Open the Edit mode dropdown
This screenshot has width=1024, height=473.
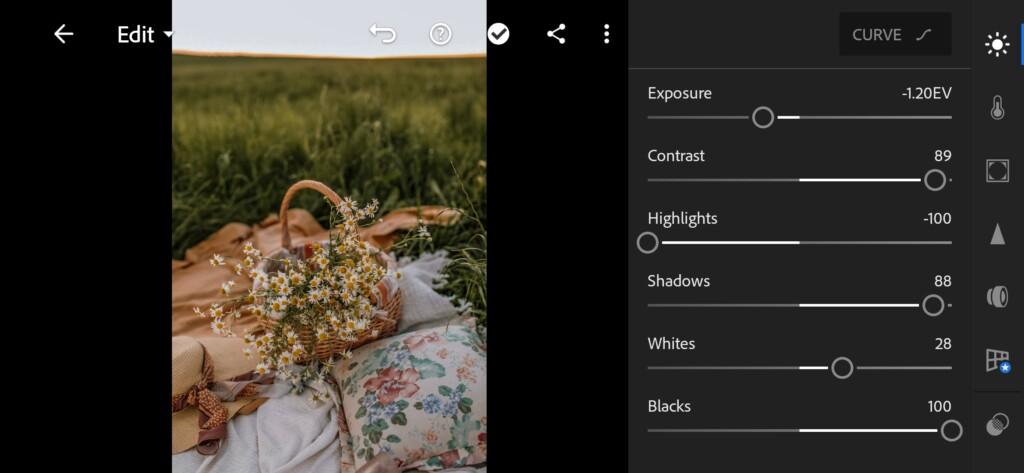click(x=146, y=34)
